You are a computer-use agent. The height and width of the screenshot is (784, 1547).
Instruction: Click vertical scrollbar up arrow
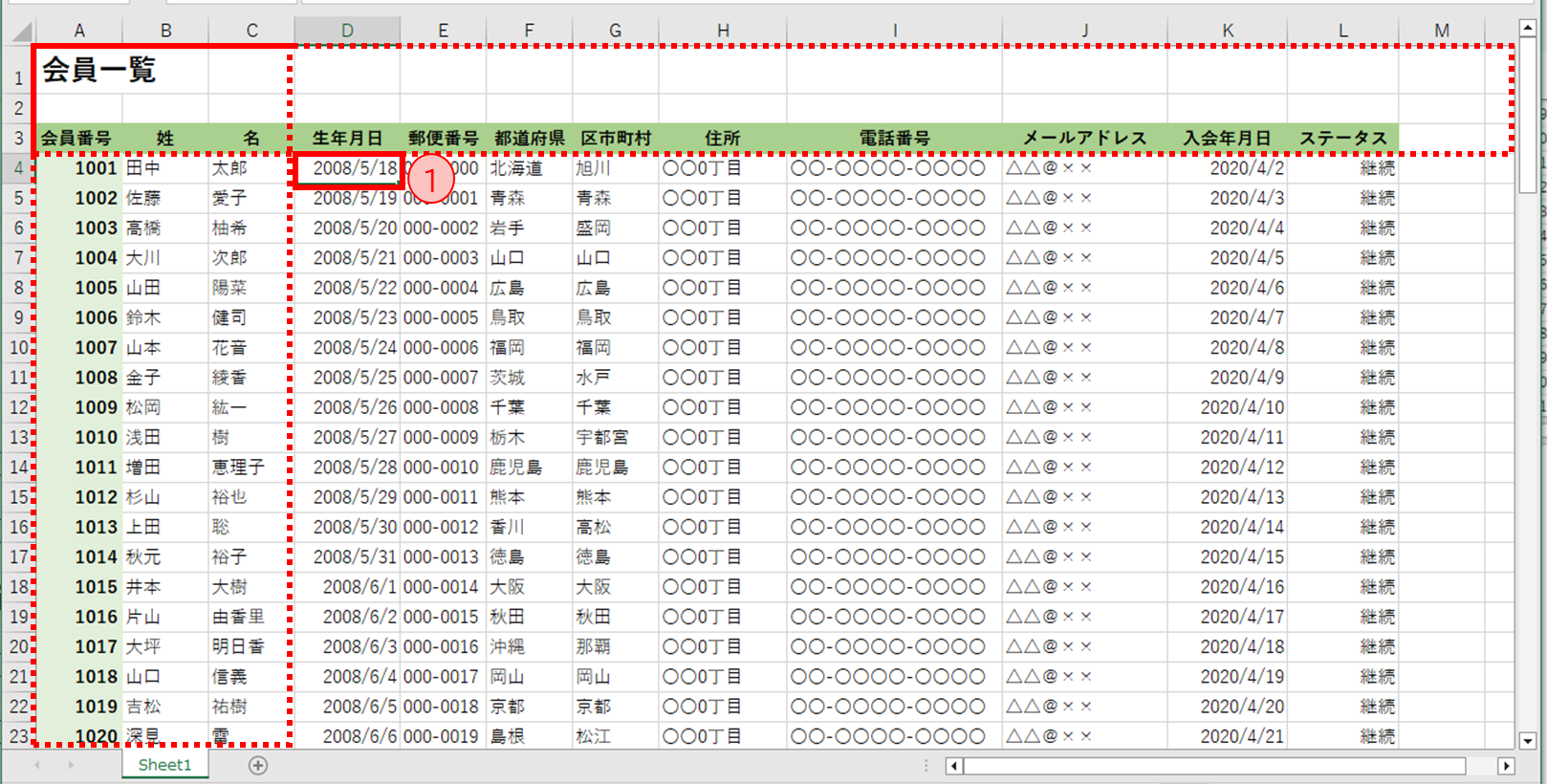(x=1527, y=30)
